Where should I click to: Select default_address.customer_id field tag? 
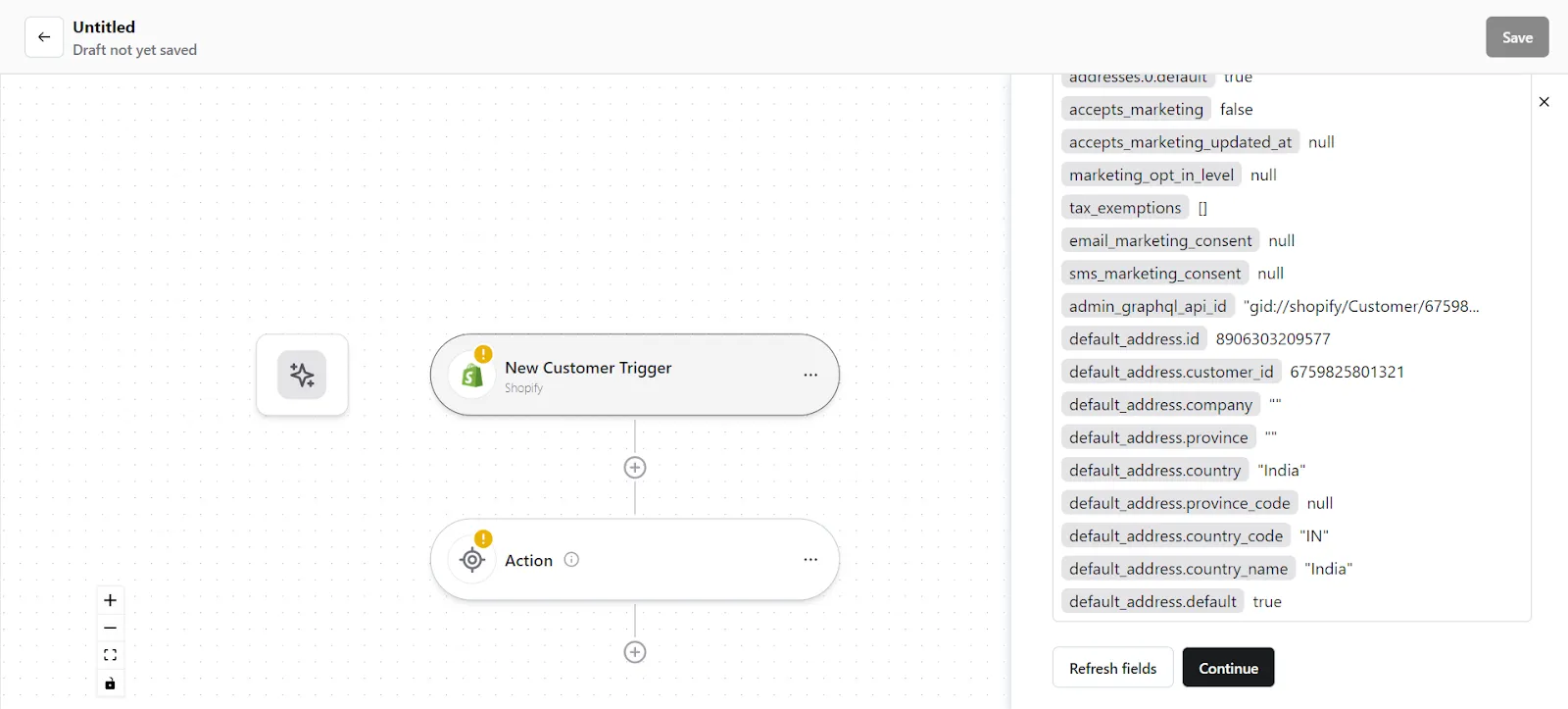tap(1171, 372)
